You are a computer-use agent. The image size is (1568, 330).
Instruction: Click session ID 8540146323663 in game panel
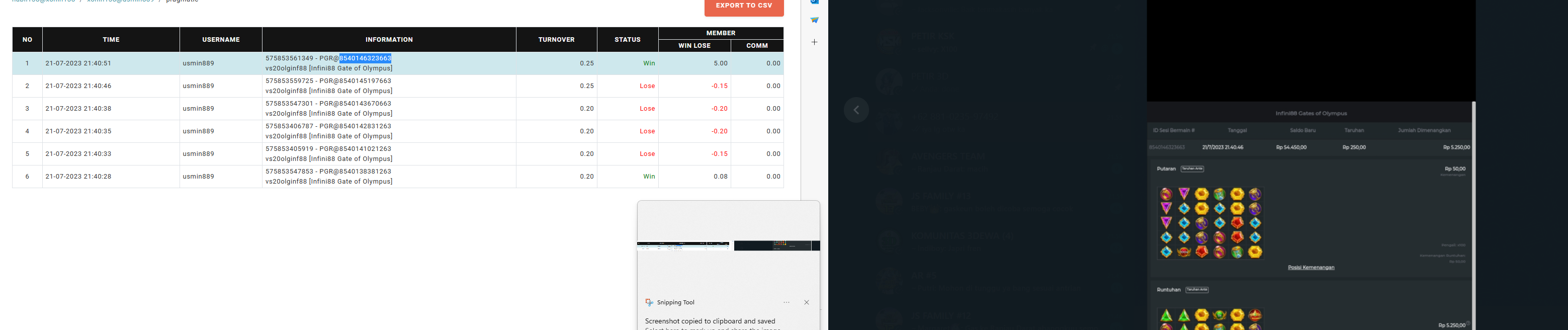(1167, 147)
